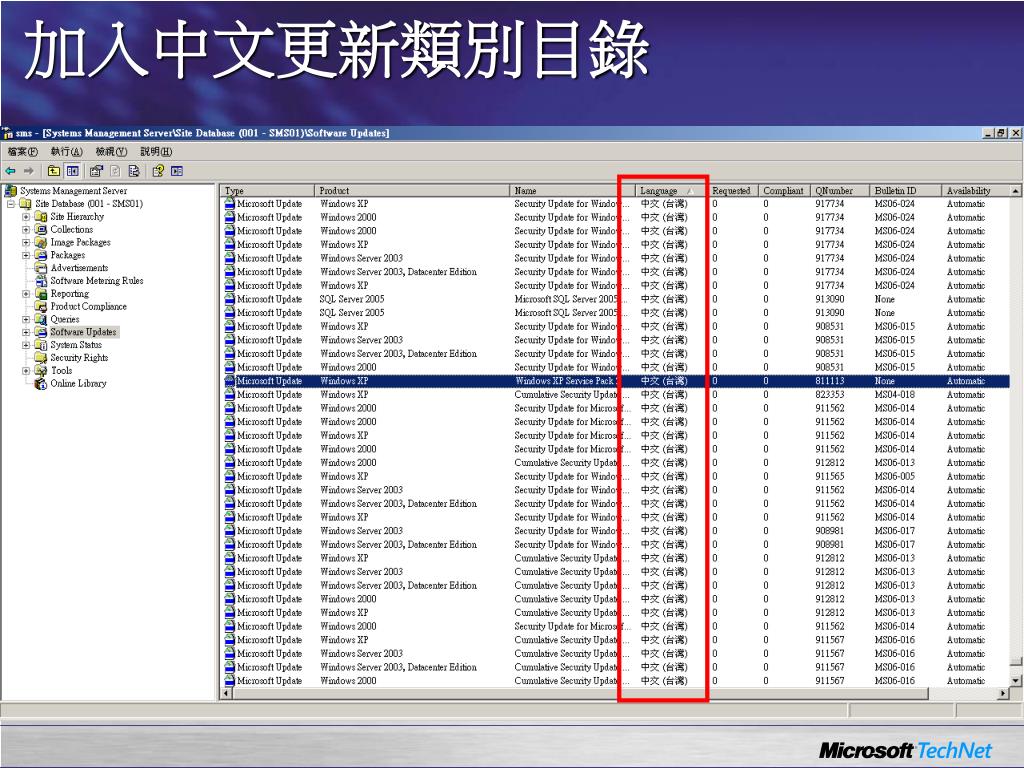Sort by the Requested column header
The width and height of the screenshot is (1024, 768).
pyautogui.click(x=733, y=191)
